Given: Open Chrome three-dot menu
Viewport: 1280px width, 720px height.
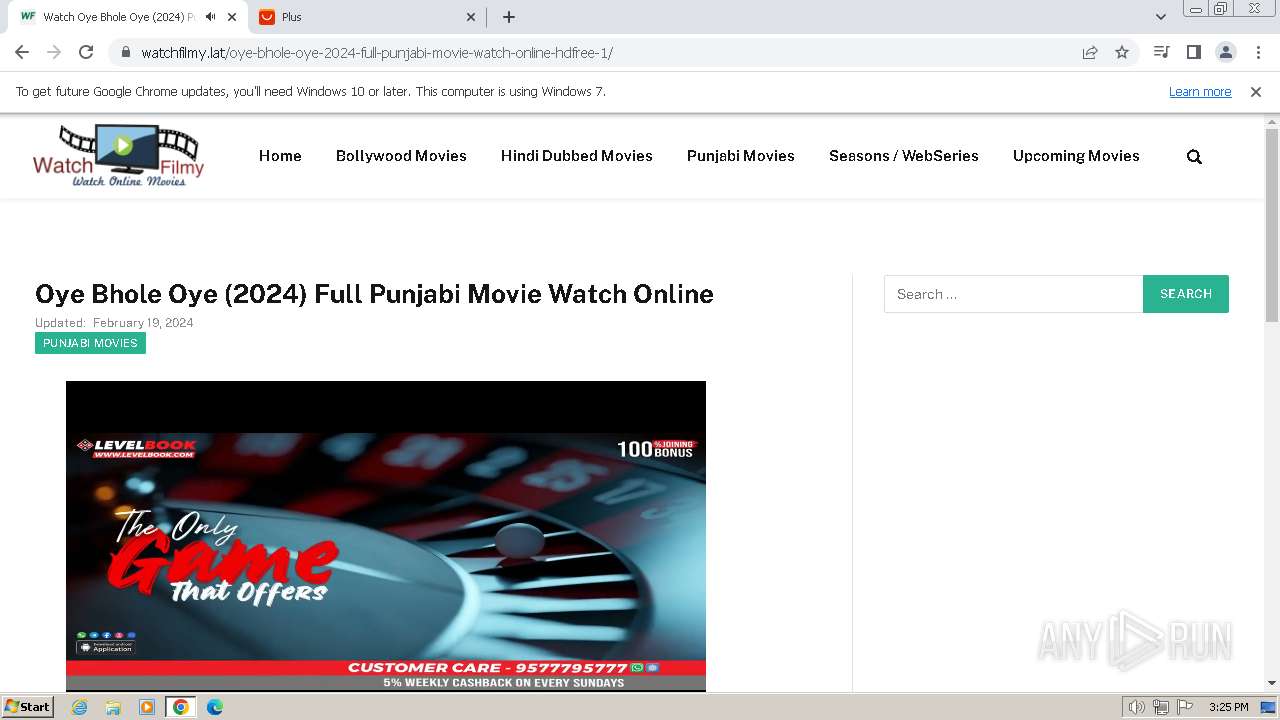Looking at the screenshot, I should (1258, 53).
